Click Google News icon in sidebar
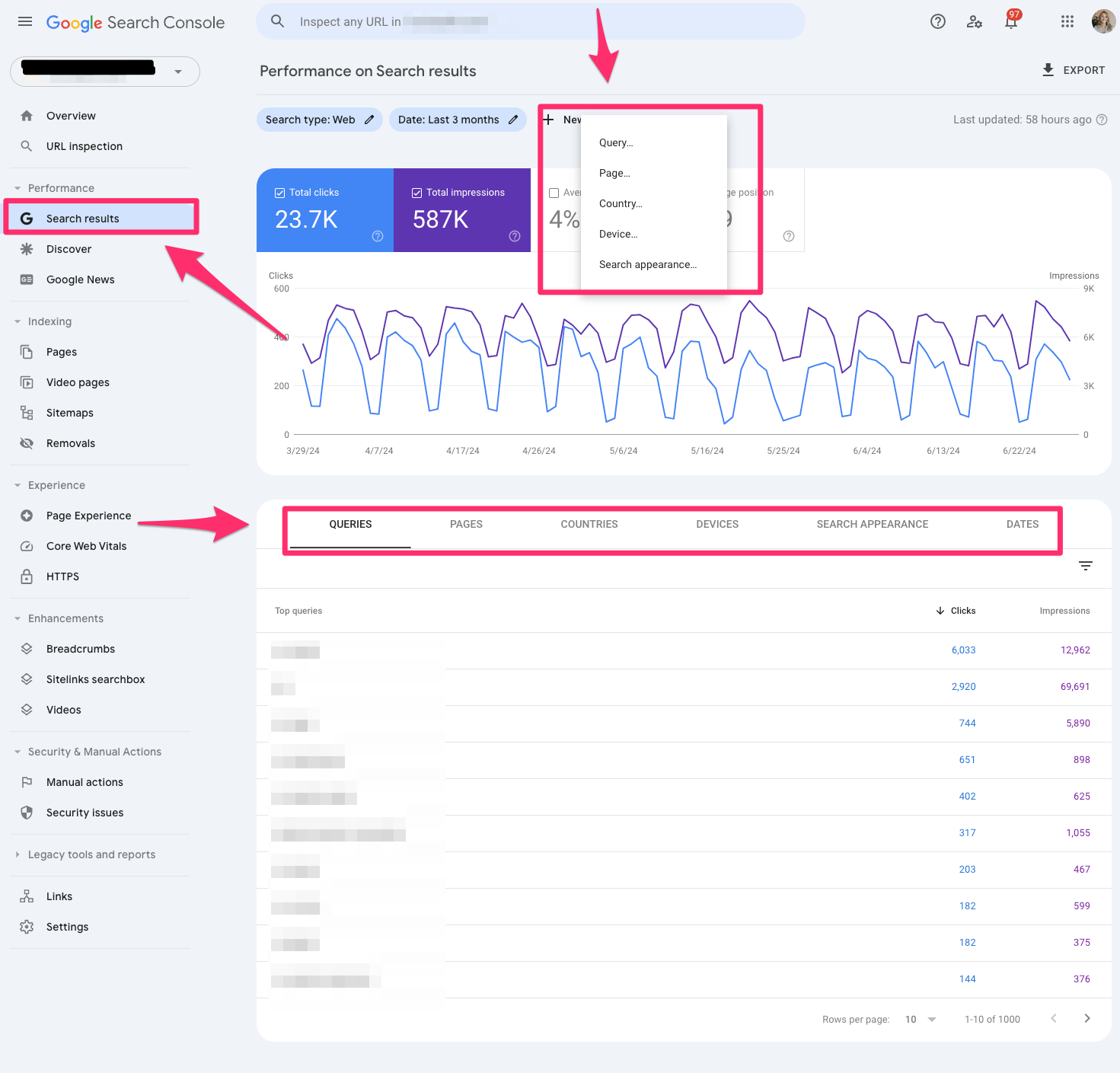The image size is (1120, 1073). (x=27, y=279)
